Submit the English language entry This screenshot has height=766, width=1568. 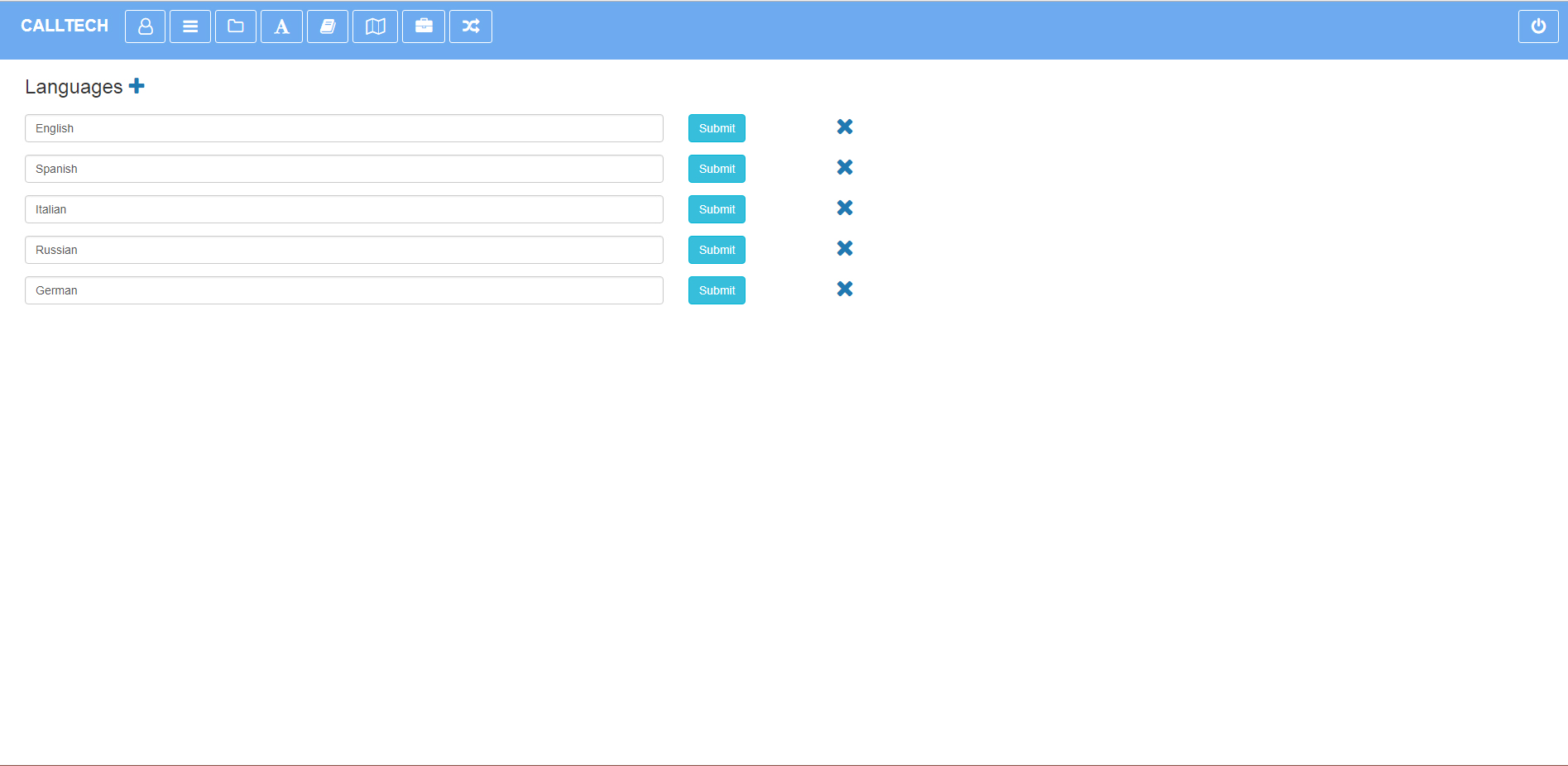(x=717, y=128)
